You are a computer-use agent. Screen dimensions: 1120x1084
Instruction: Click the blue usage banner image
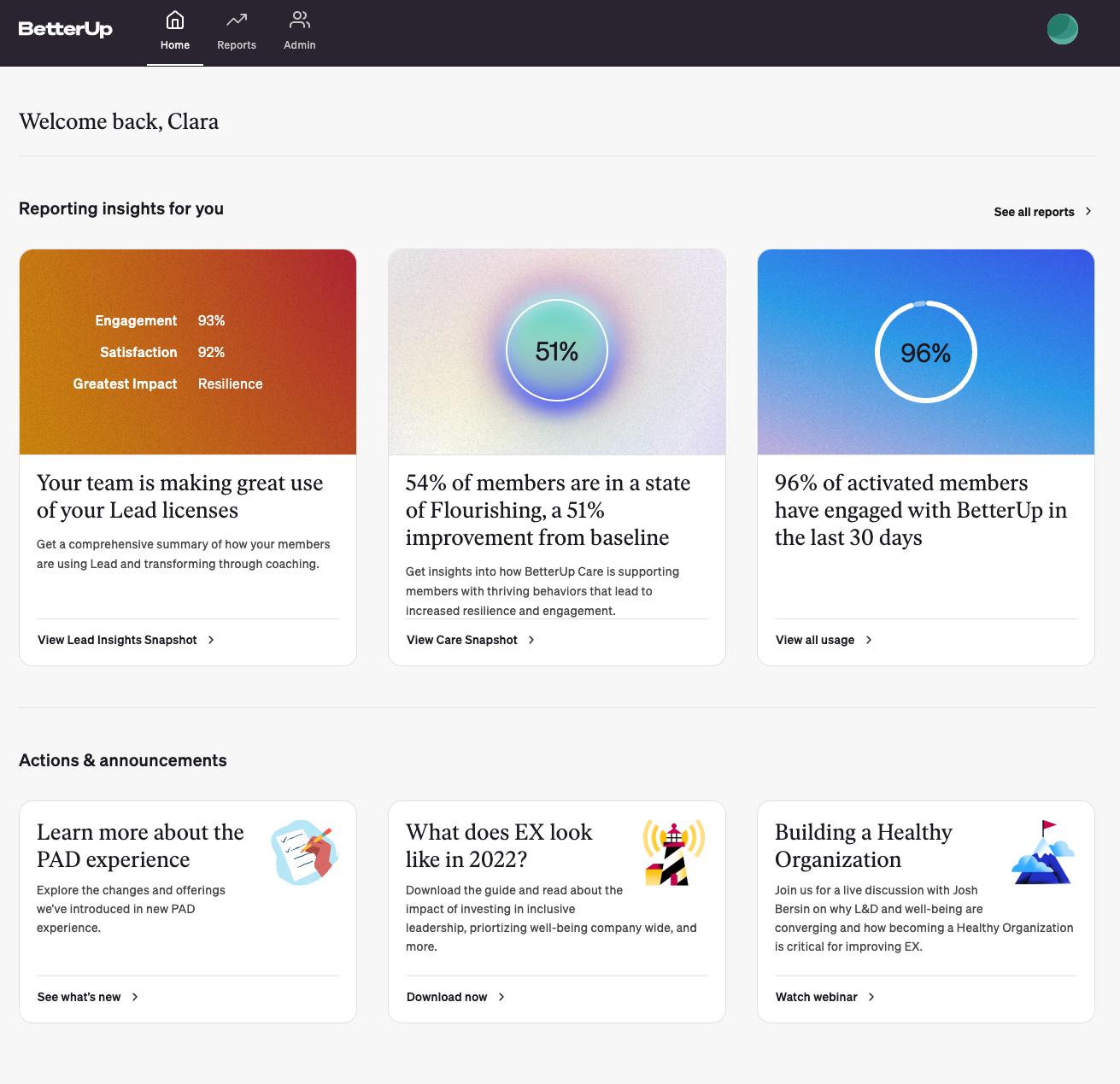[926, 352]
